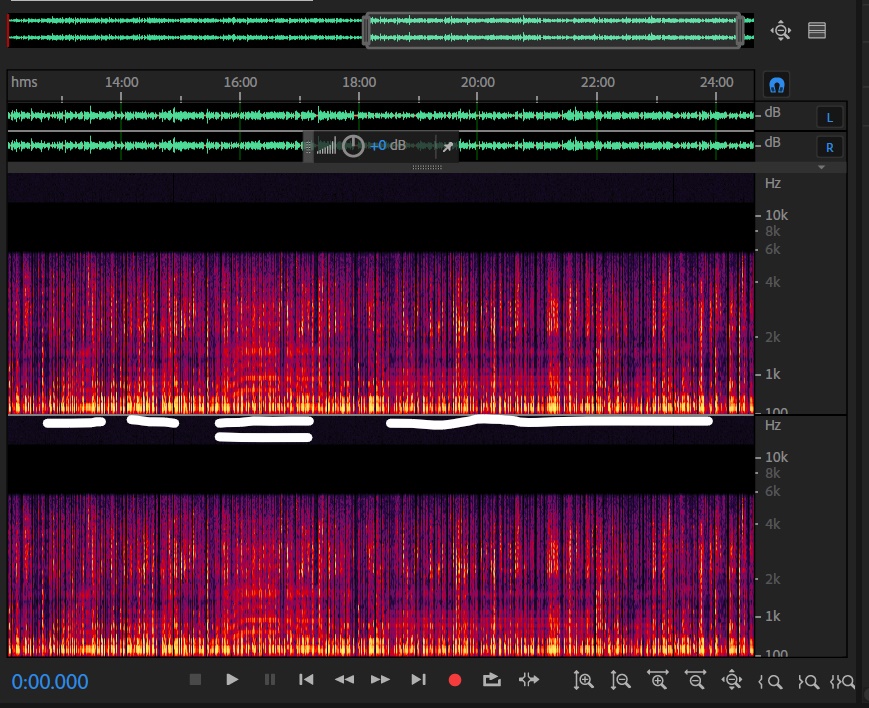The width and height of the screenshot is (869, 708).
Task: Click Zoom In at In Point icon
Action: pyautogui.click(x=770, y=681)
